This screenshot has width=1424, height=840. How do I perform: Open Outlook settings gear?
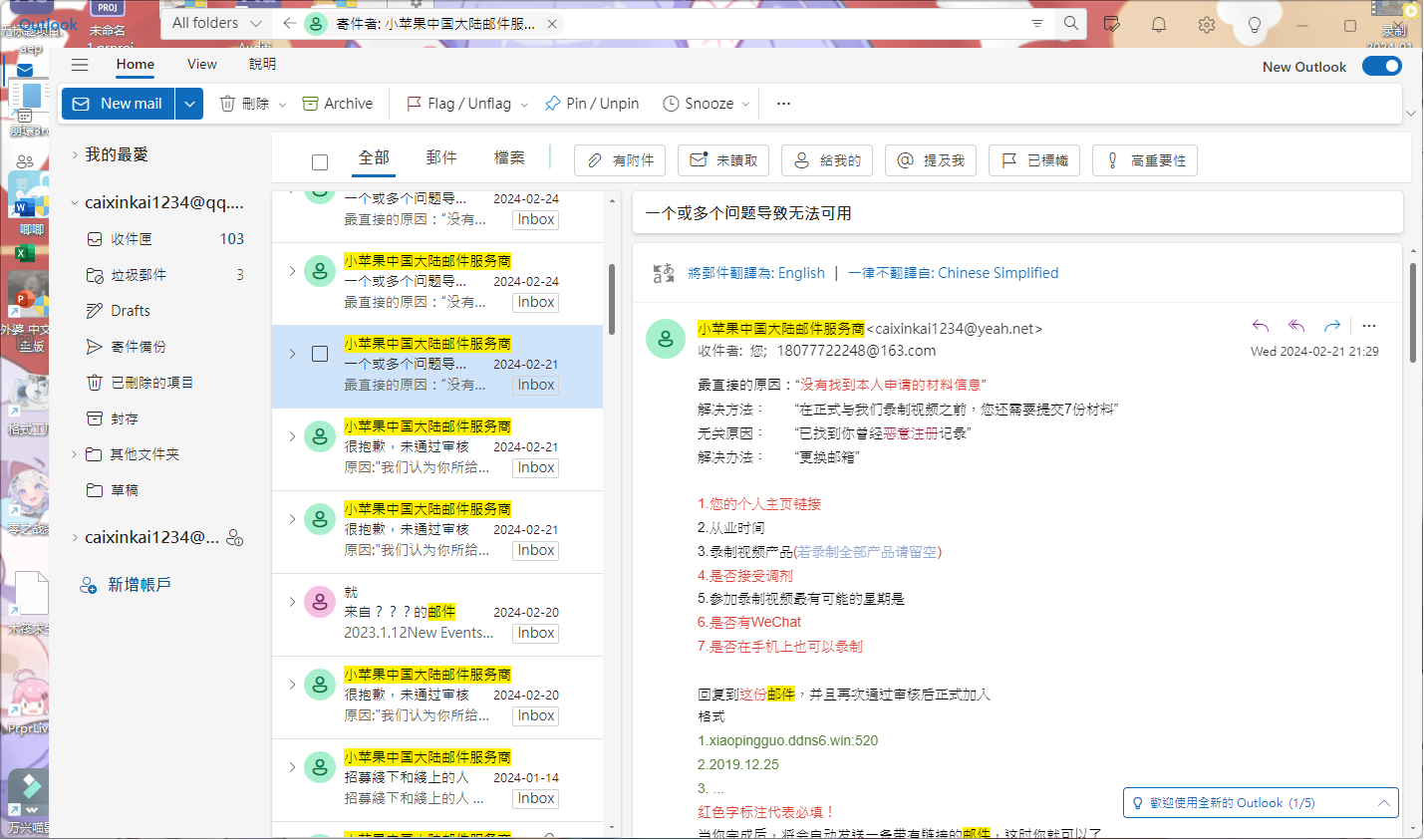1207,25
